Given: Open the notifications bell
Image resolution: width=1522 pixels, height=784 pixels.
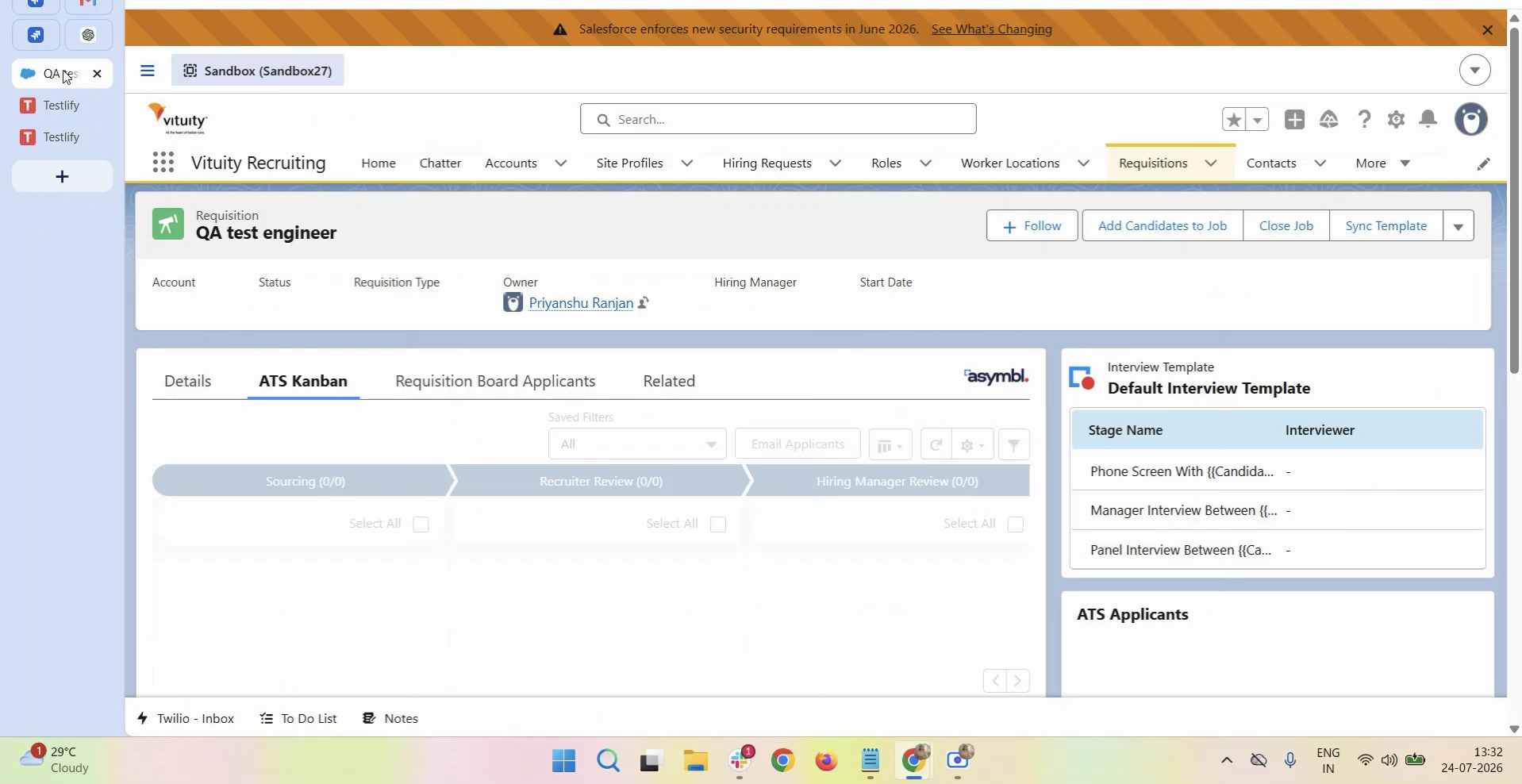Looking at the screenshot, I should [1428, 119].
